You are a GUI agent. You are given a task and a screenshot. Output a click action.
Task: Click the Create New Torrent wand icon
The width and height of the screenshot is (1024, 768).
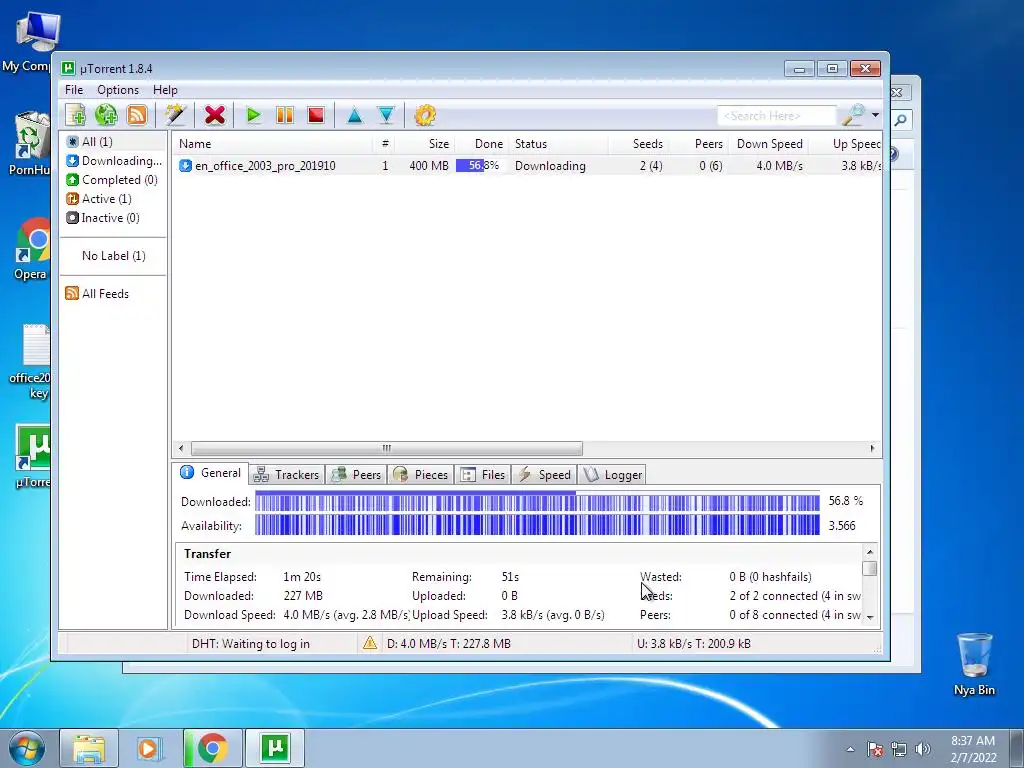pos(175,116)
